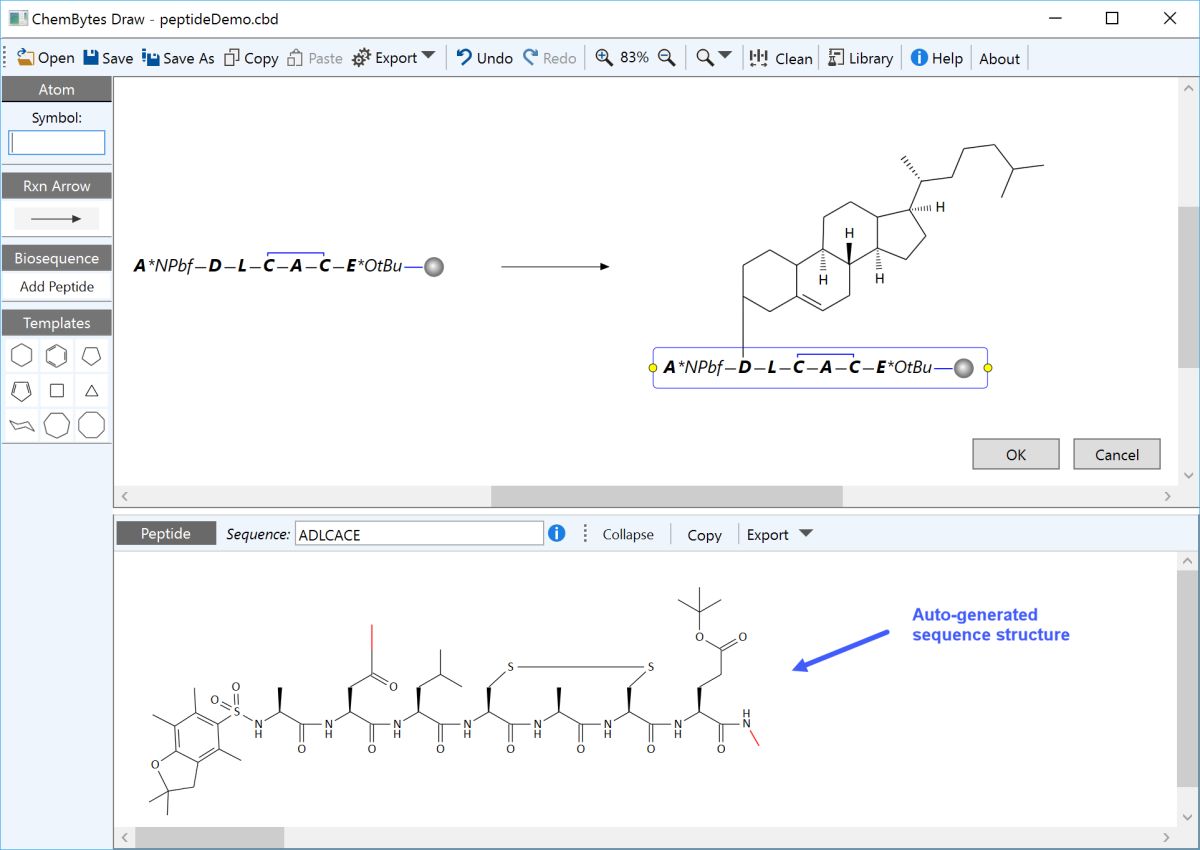Click the atom Symbol input field
The width and height of the screenshot is (1200, 850).
click(x=57, y=143)
